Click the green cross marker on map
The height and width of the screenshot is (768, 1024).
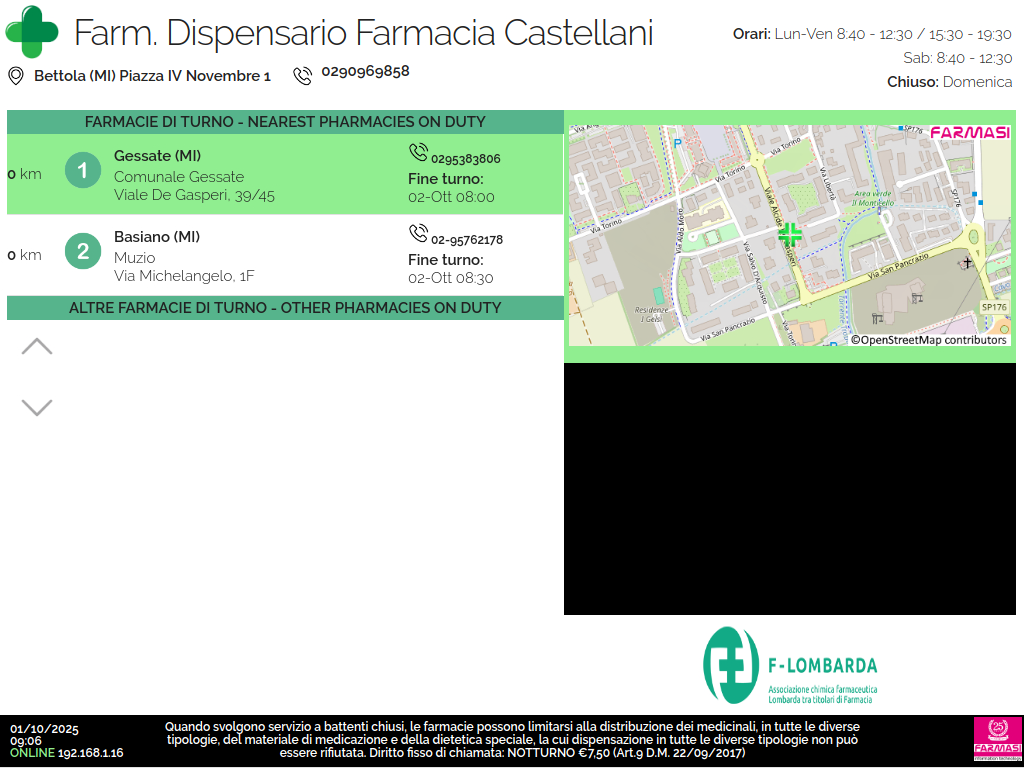[790, 235]
